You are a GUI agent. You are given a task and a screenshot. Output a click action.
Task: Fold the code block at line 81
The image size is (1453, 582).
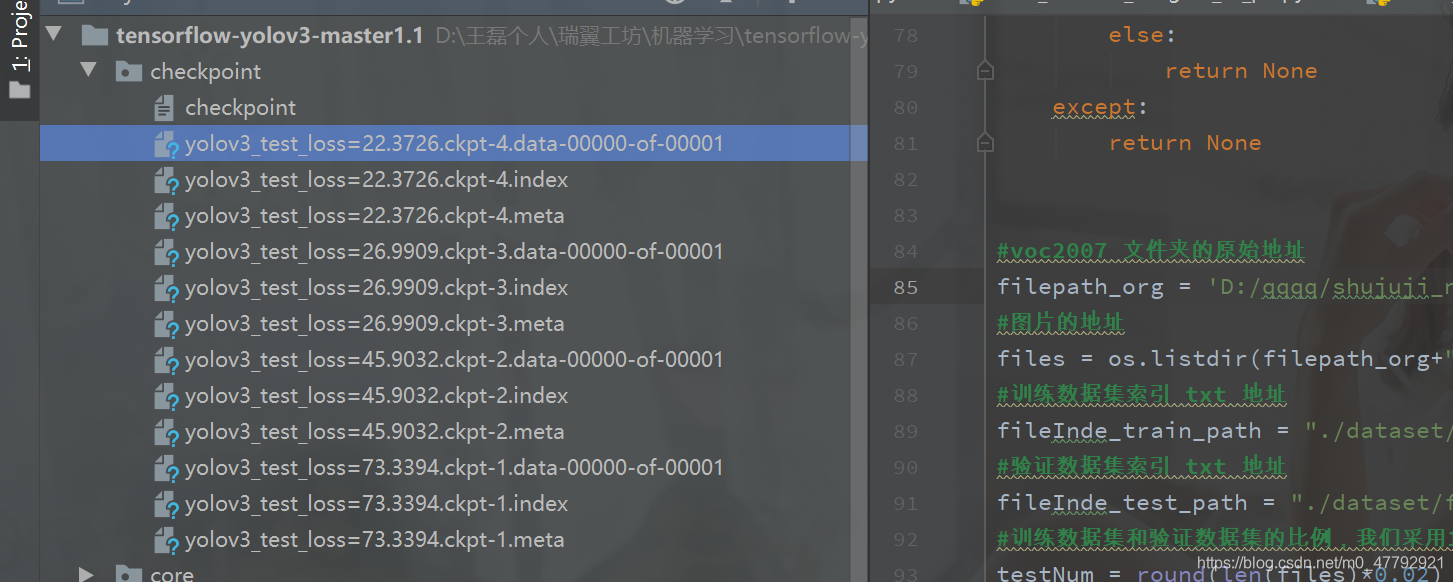[x=985, y=143]
